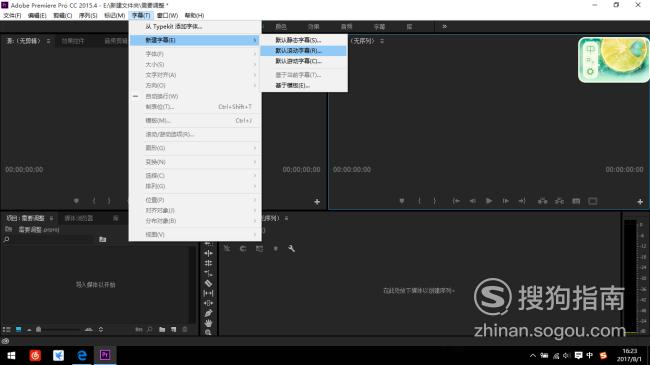Open Microsoft Edge from taskbar

82,355
